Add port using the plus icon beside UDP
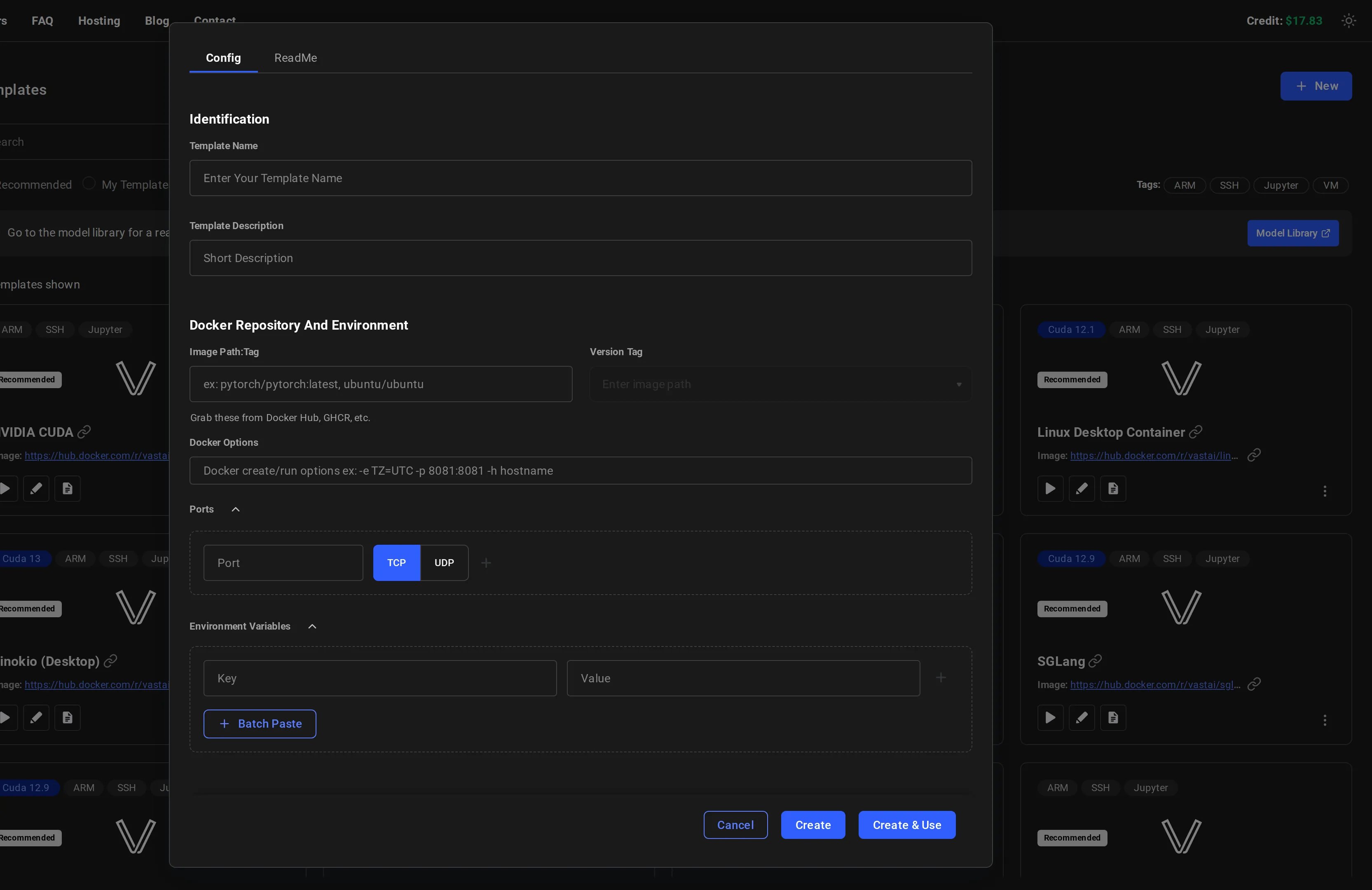The image size is (1372, 890). coord(486,562)
